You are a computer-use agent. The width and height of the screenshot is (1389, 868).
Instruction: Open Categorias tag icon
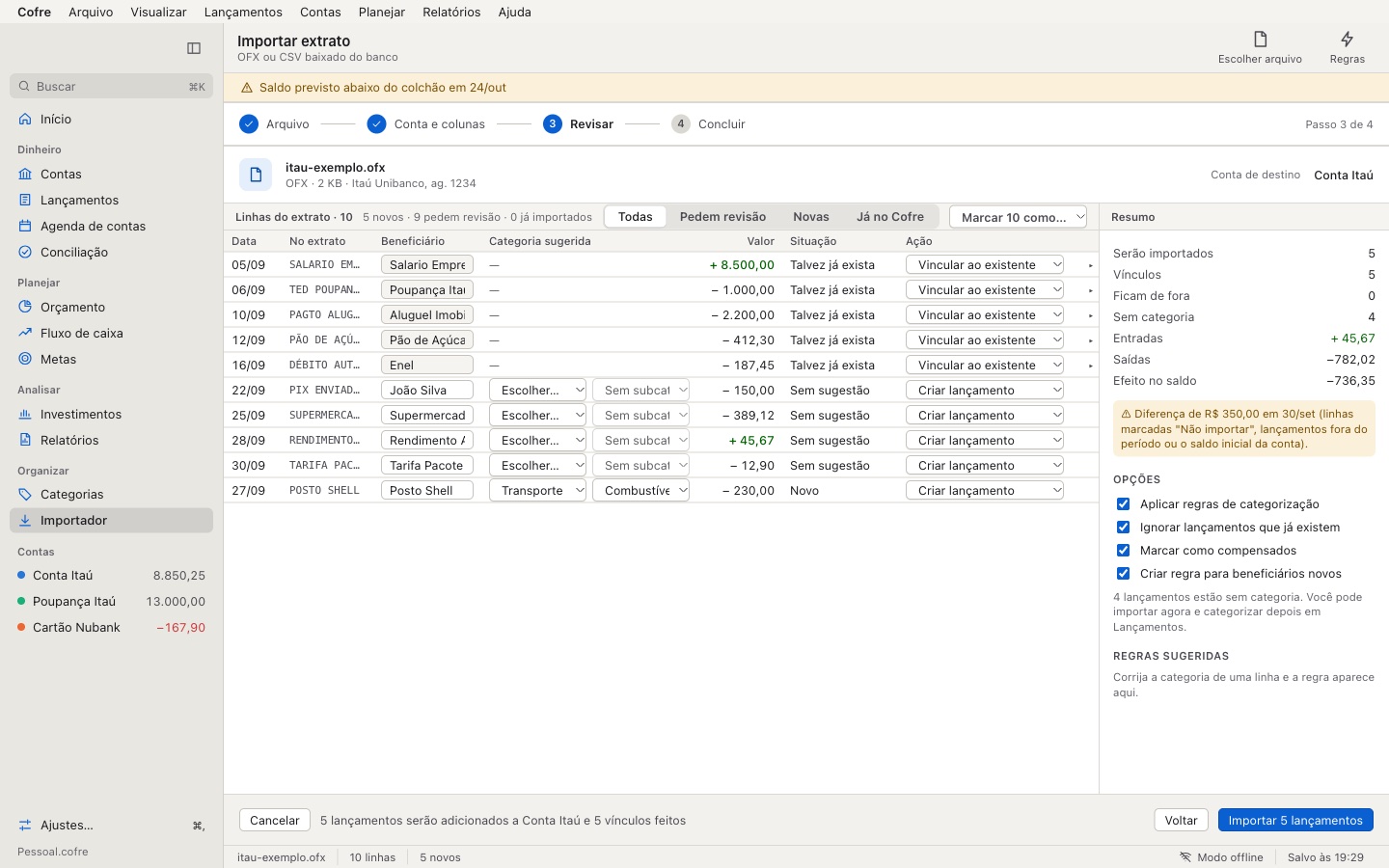[25, 495]
